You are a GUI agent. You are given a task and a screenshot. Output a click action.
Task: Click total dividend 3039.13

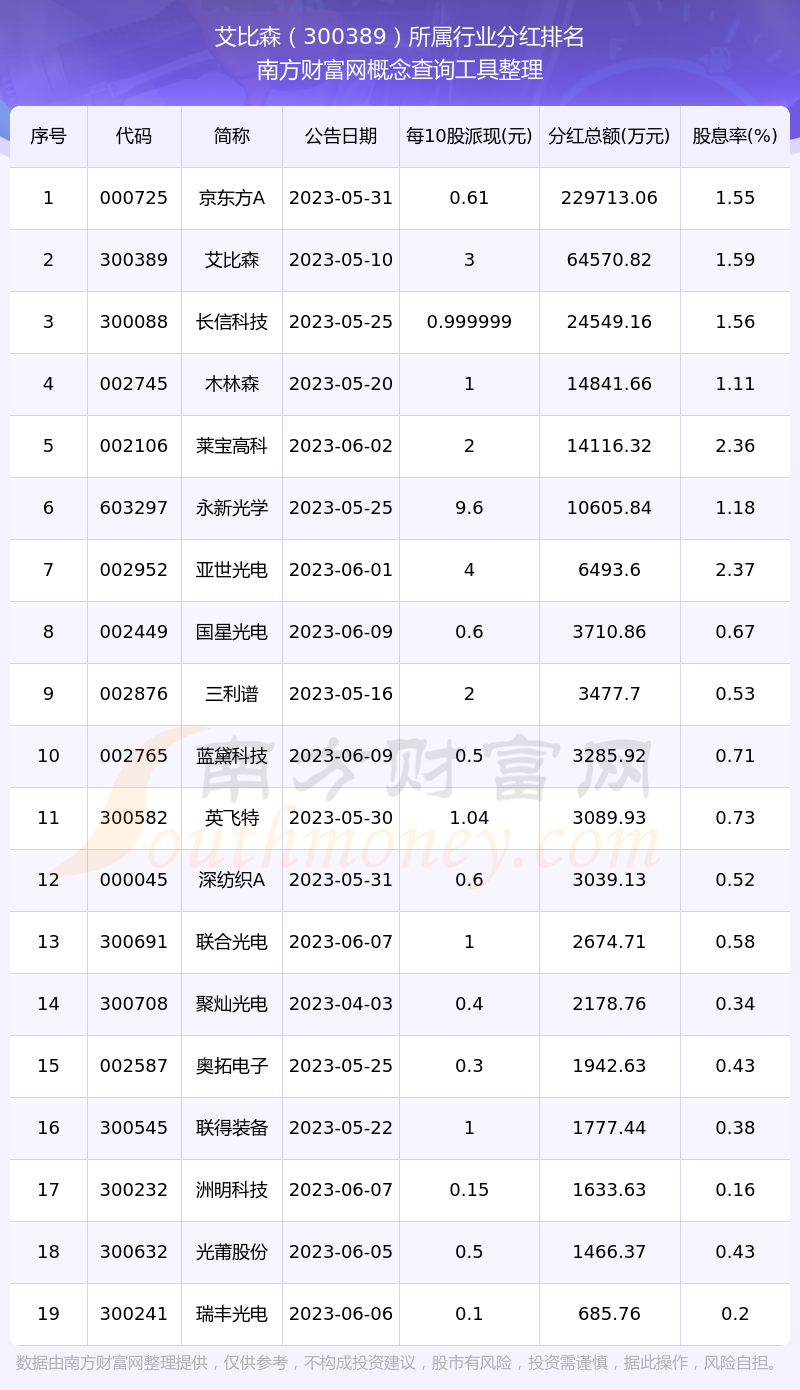click(x=610, y=880)
